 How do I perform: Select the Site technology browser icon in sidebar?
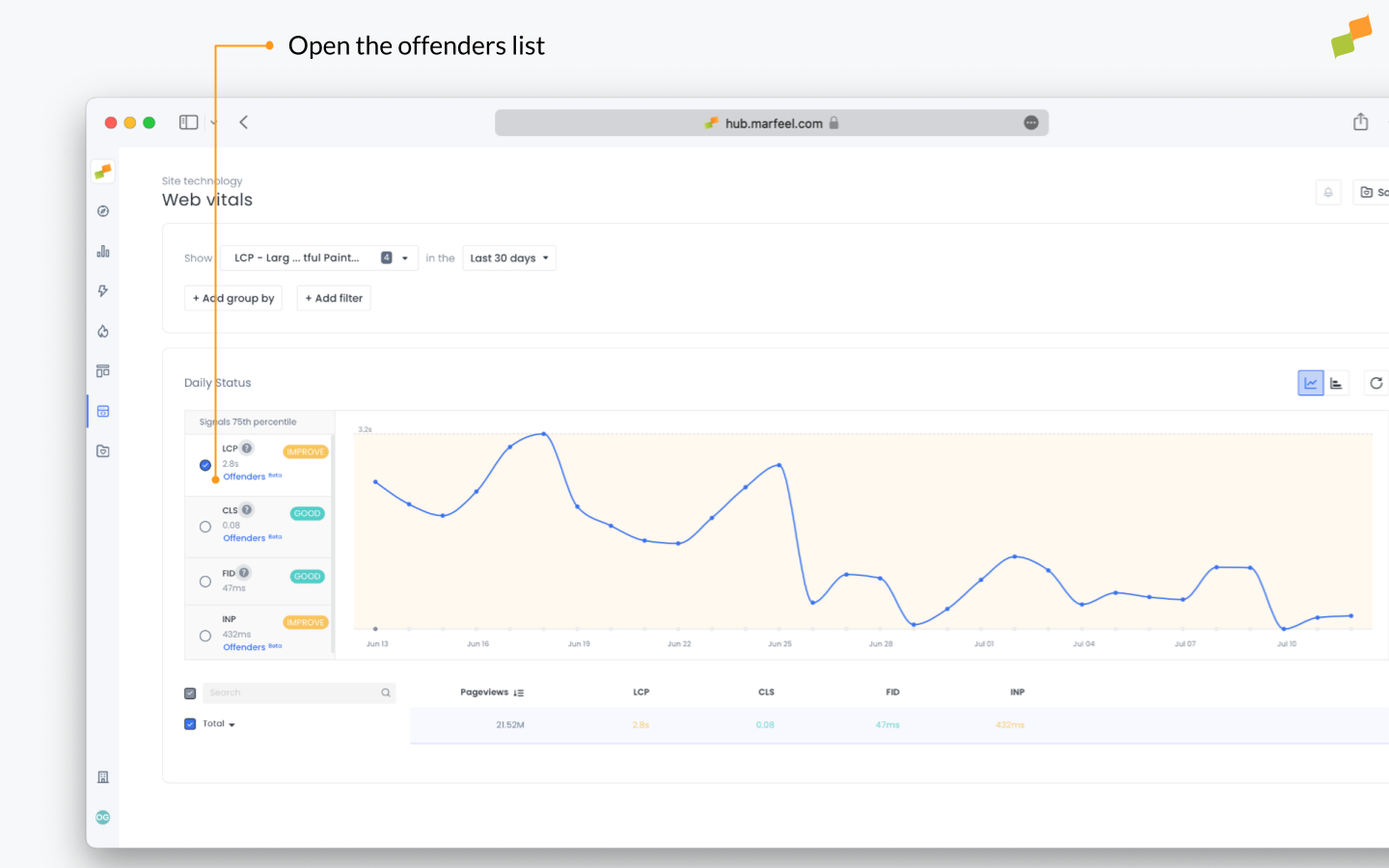pos(102,410)
